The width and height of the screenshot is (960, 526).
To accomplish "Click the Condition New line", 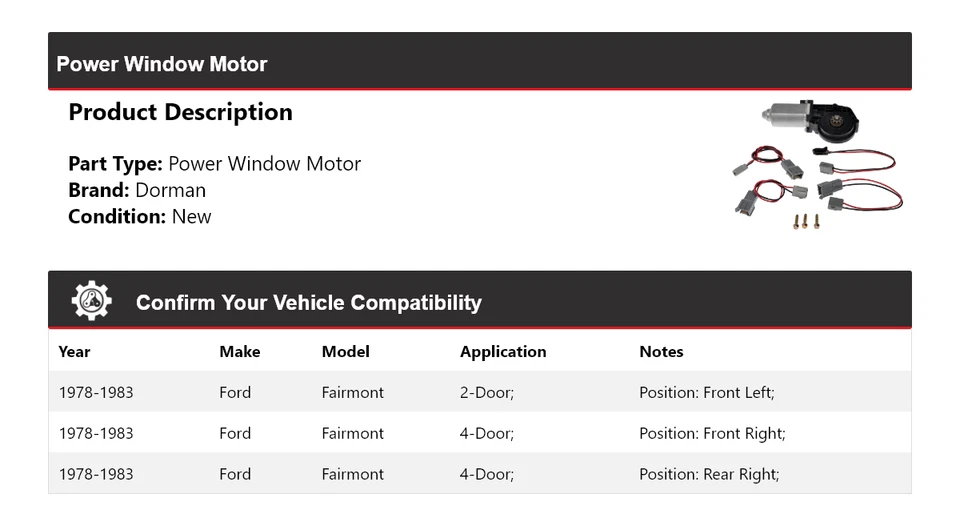I will [140, 216].
